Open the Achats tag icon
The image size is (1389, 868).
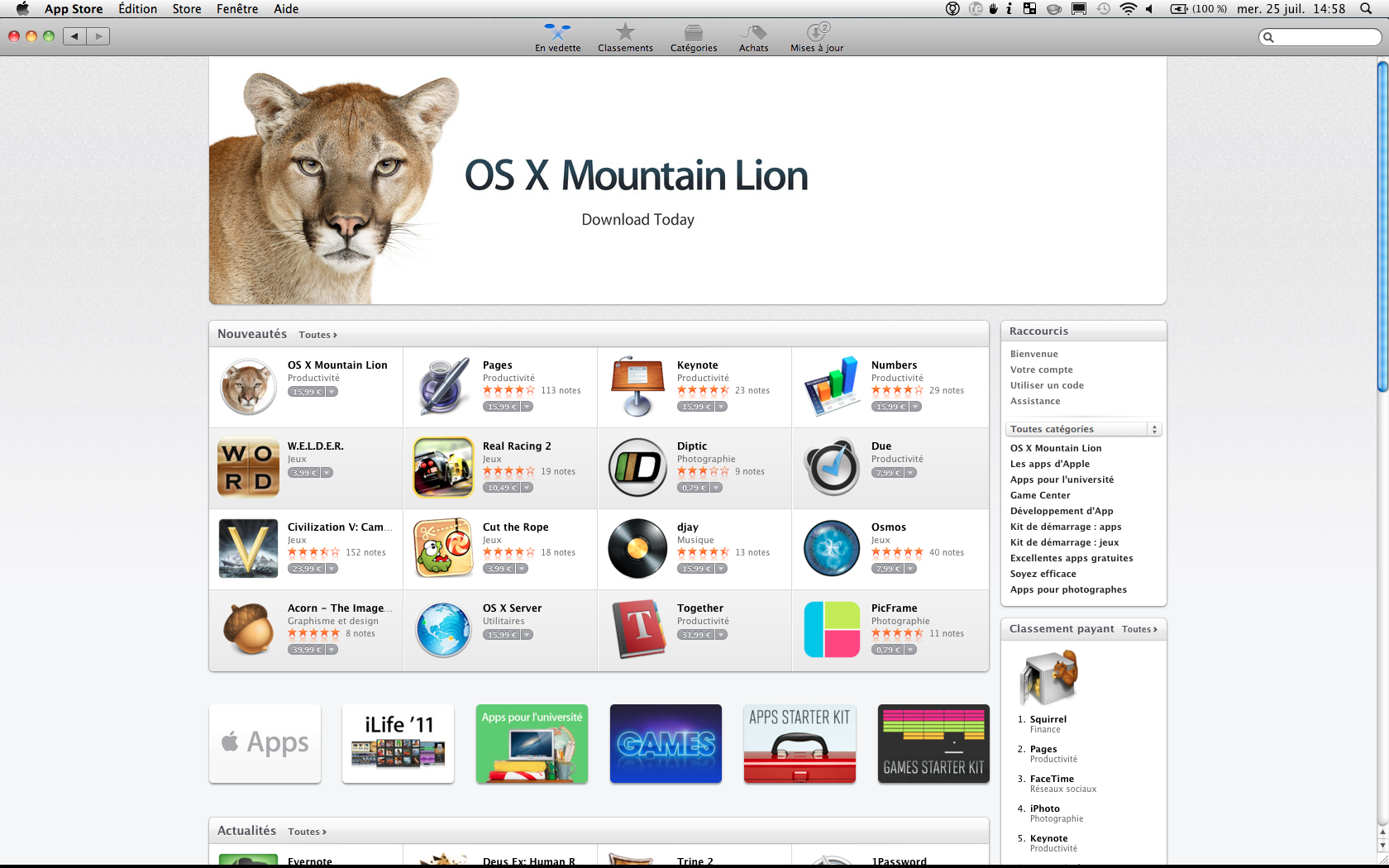[x=753, y=38]
